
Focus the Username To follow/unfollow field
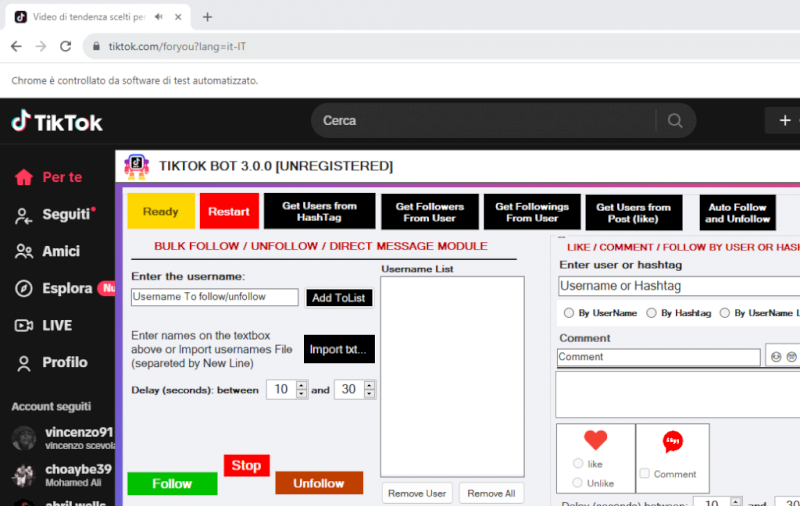tap(214, 297)
